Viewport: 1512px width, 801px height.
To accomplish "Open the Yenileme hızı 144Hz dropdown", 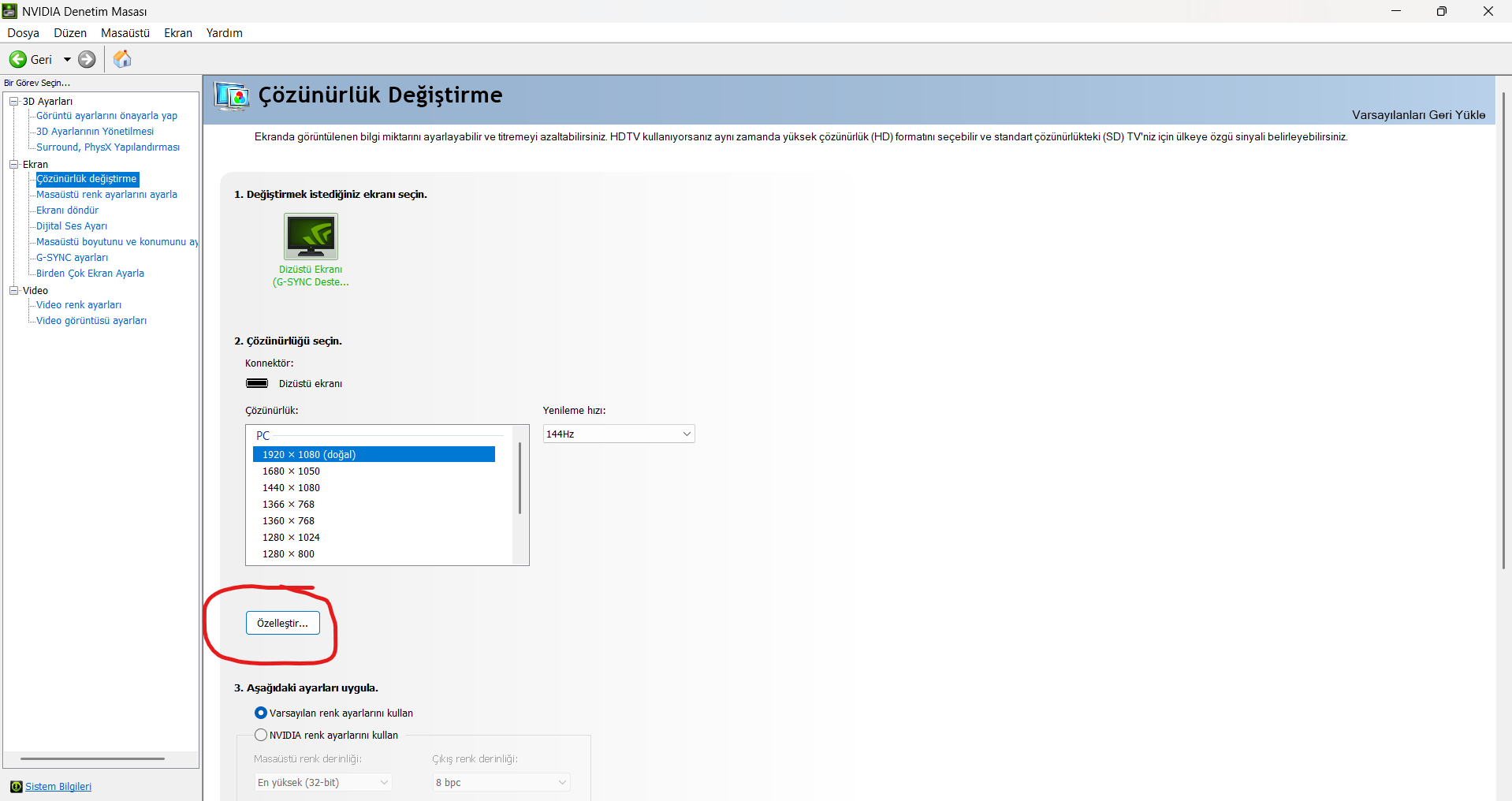I will (619, 434).
